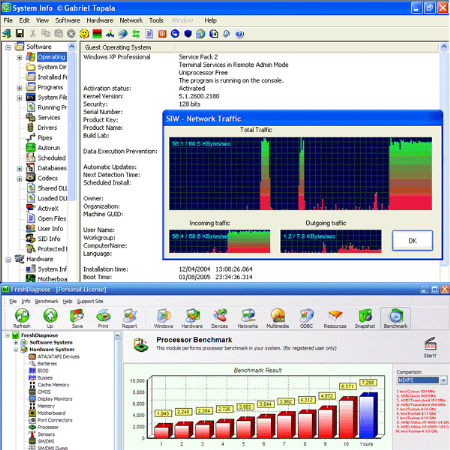Open the Multimedia icon in FreshDiagnose toolbar

point(278,318)
